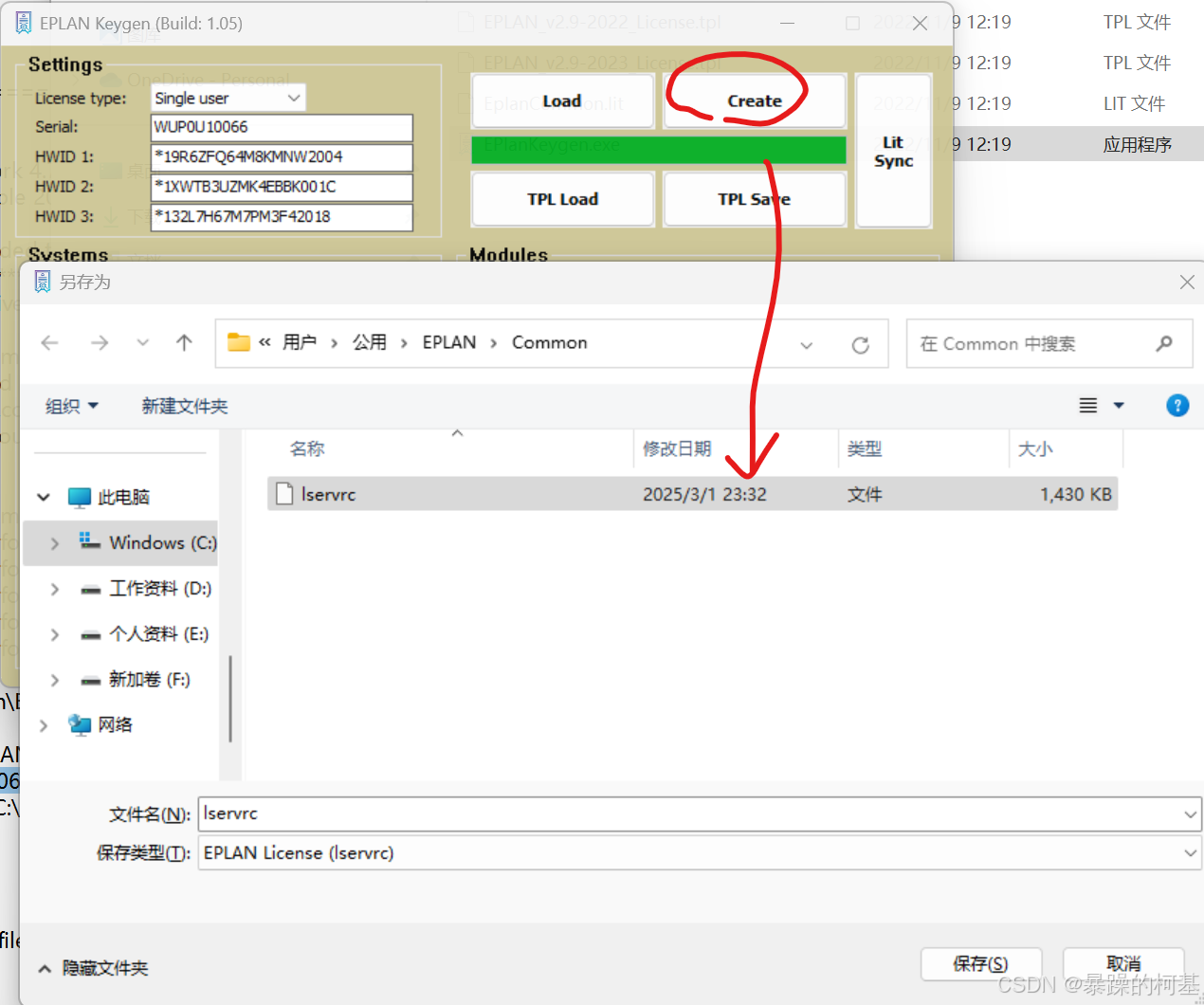Click the search magnifier icon
Viewport: 1204px width, 1005px height.
point(1164,343)
